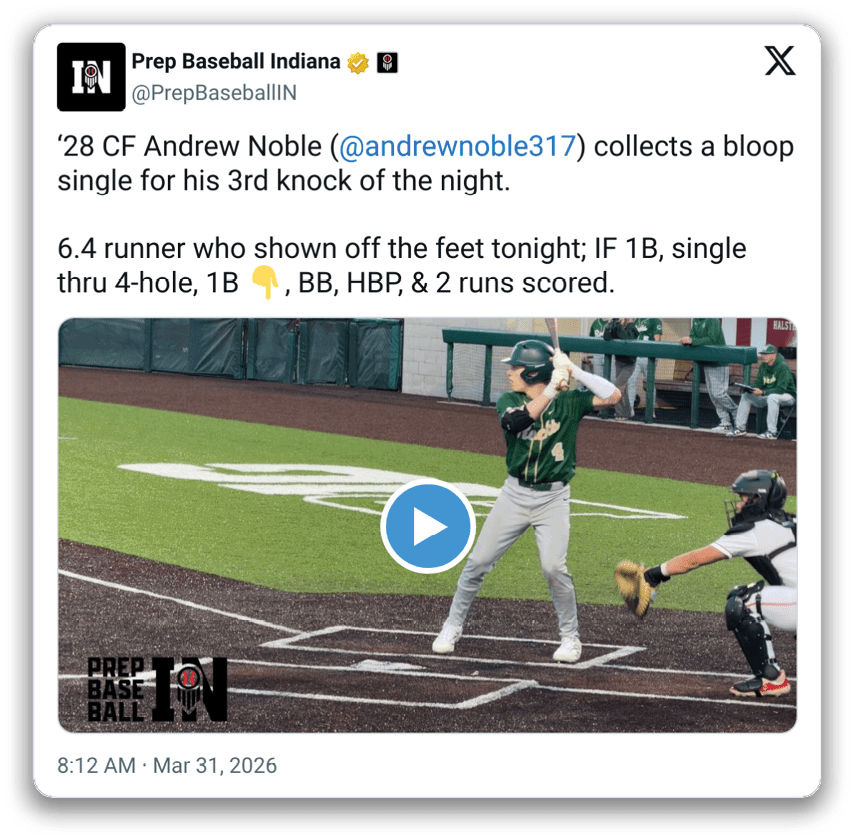Click the '6.4 runner' paragraph text
Viewport: 854px width, 840px height.
click(x=401, y=266)
